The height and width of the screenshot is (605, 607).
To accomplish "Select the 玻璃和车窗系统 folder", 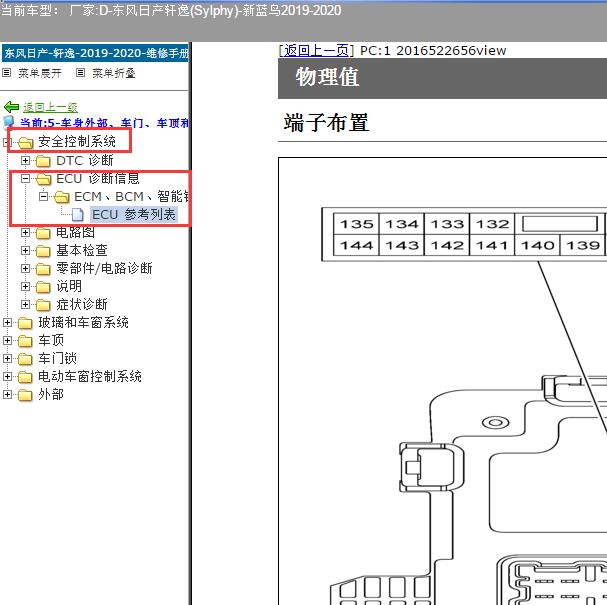I will pos(83,322).
